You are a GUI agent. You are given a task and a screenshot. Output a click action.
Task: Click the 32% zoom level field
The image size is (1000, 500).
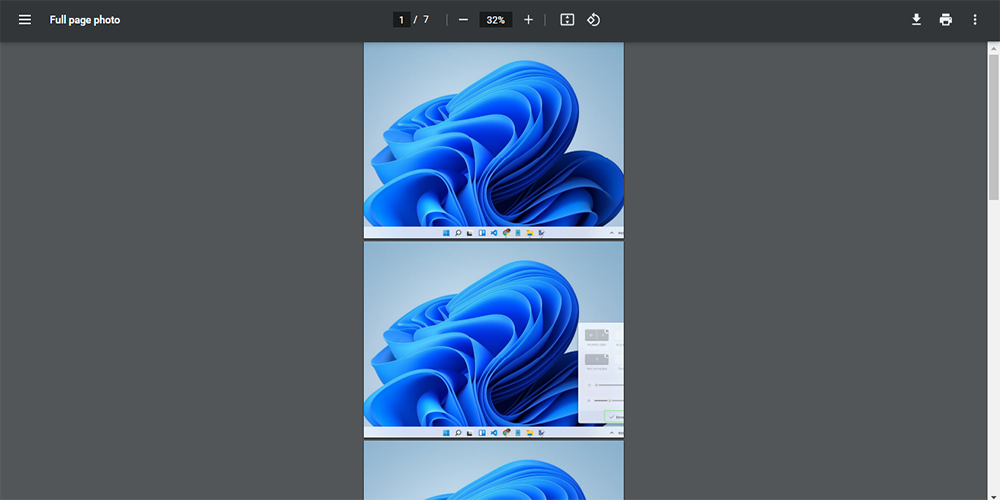496,20
